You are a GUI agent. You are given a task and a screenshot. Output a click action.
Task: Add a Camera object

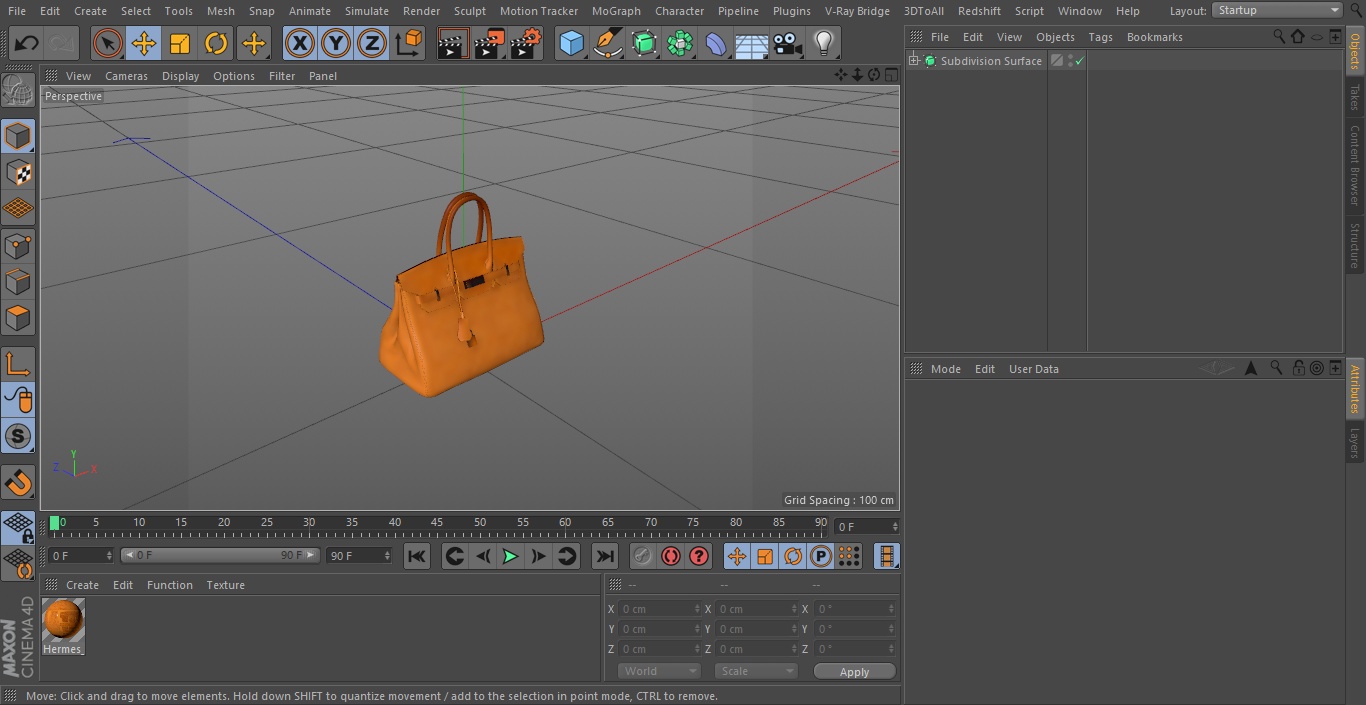pos(788,43)
